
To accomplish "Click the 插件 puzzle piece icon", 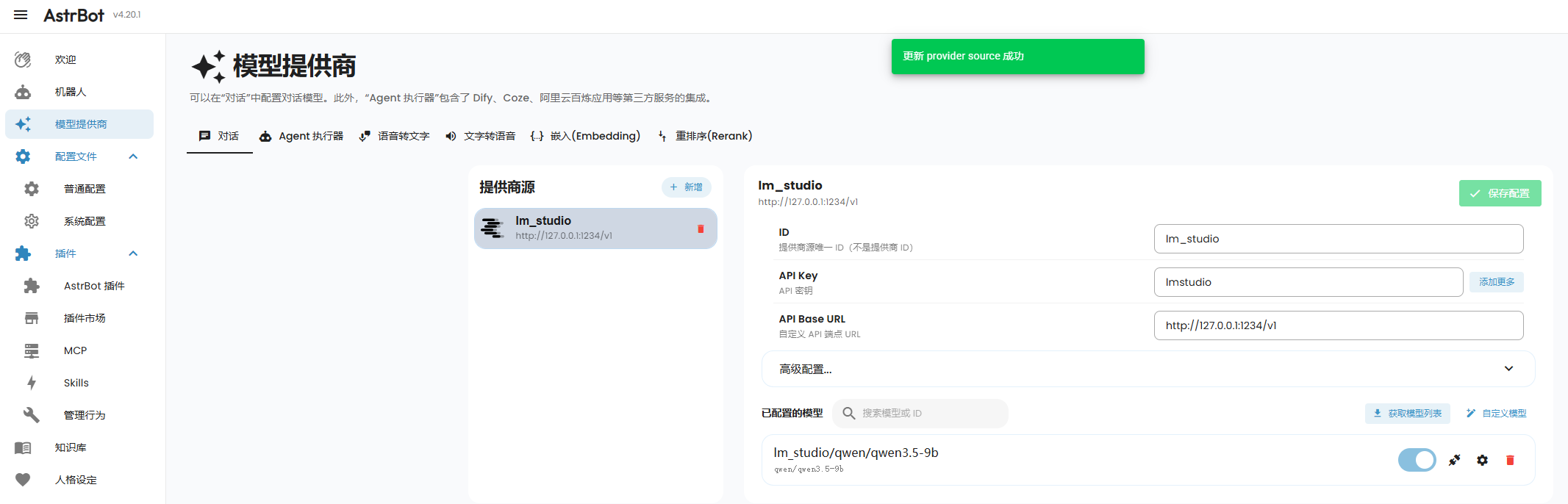I will coord(23,253).
